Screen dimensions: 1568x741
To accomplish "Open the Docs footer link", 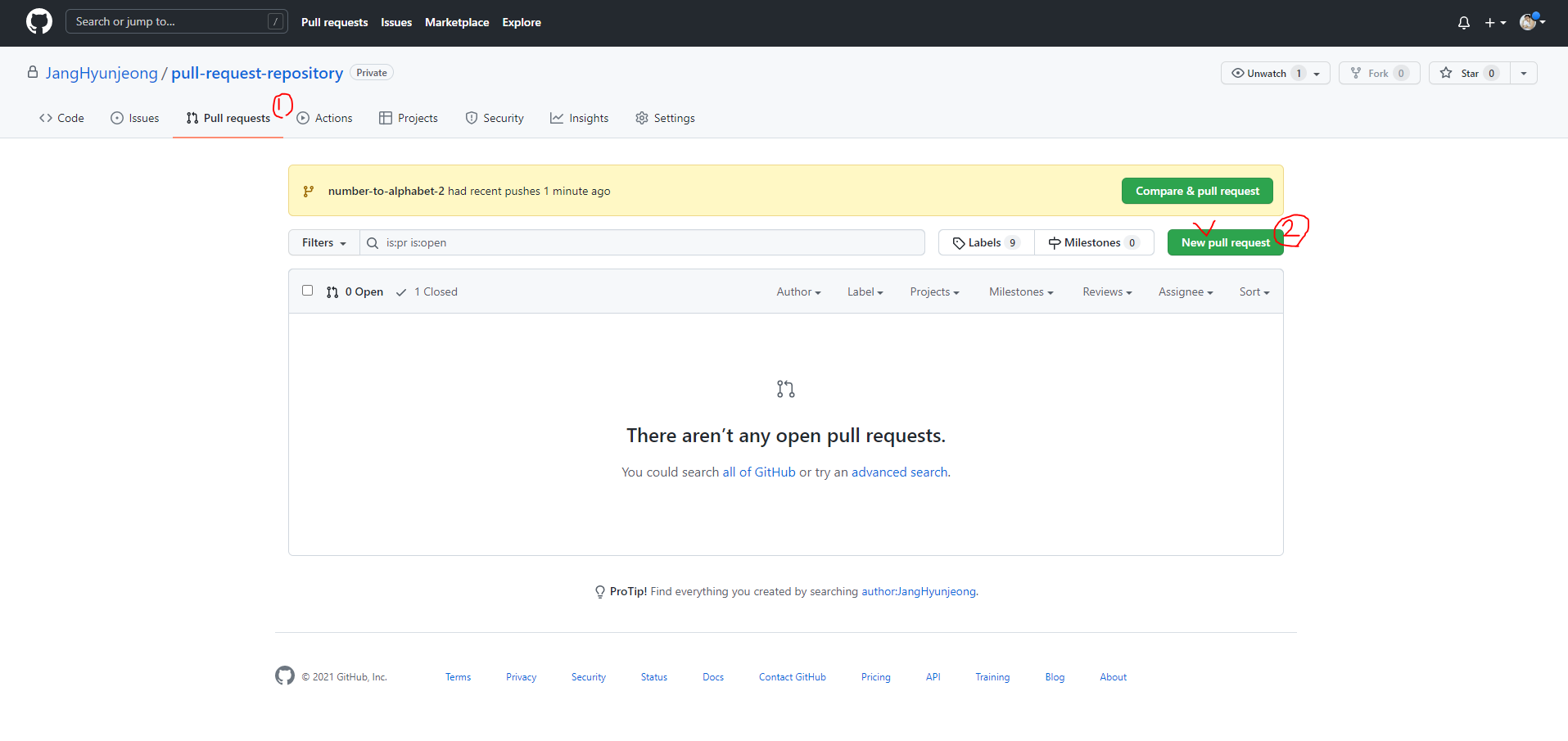I will (713, 677).
